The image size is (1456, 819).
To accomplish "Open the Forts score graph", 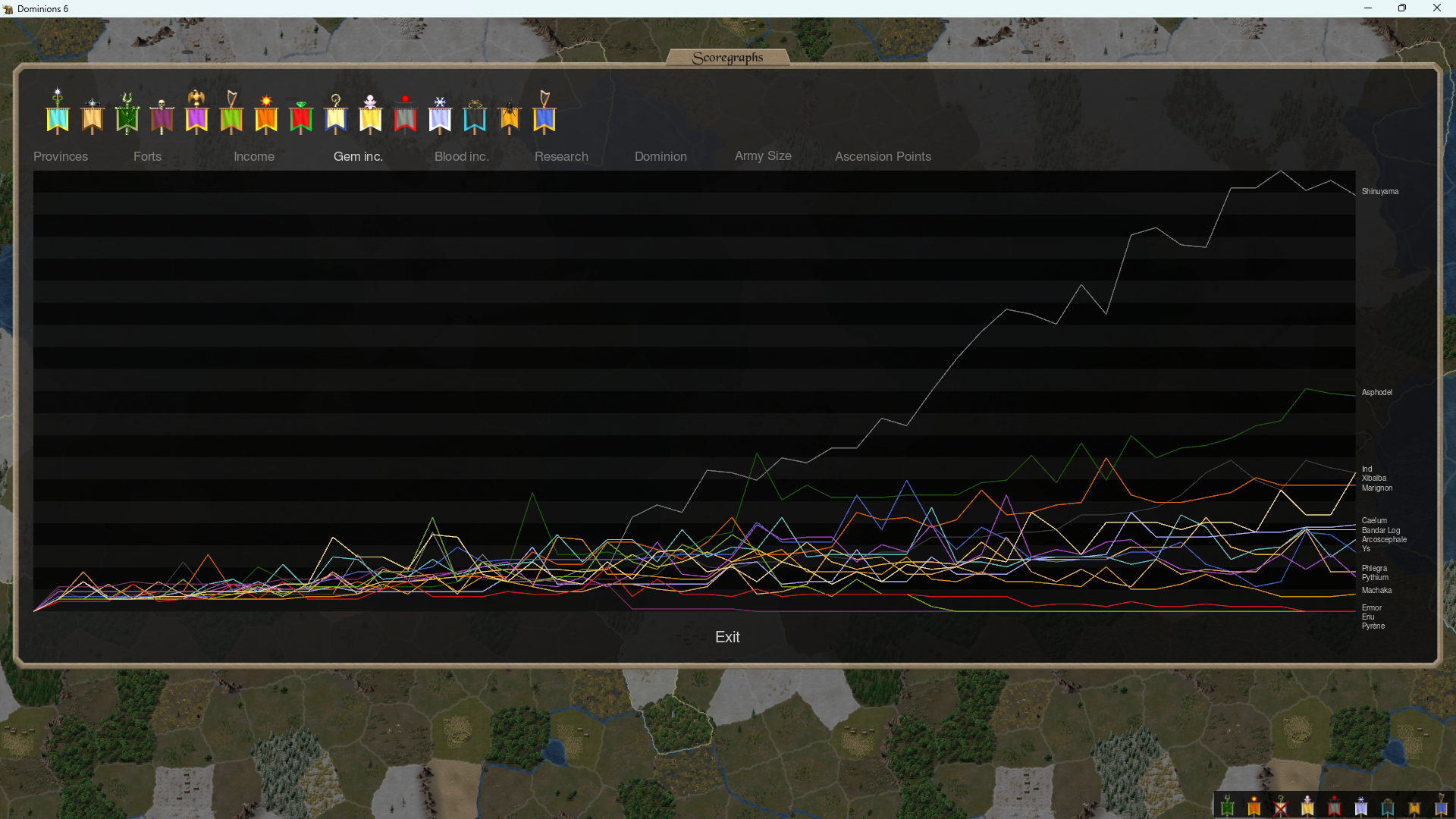I will [147, 156].
